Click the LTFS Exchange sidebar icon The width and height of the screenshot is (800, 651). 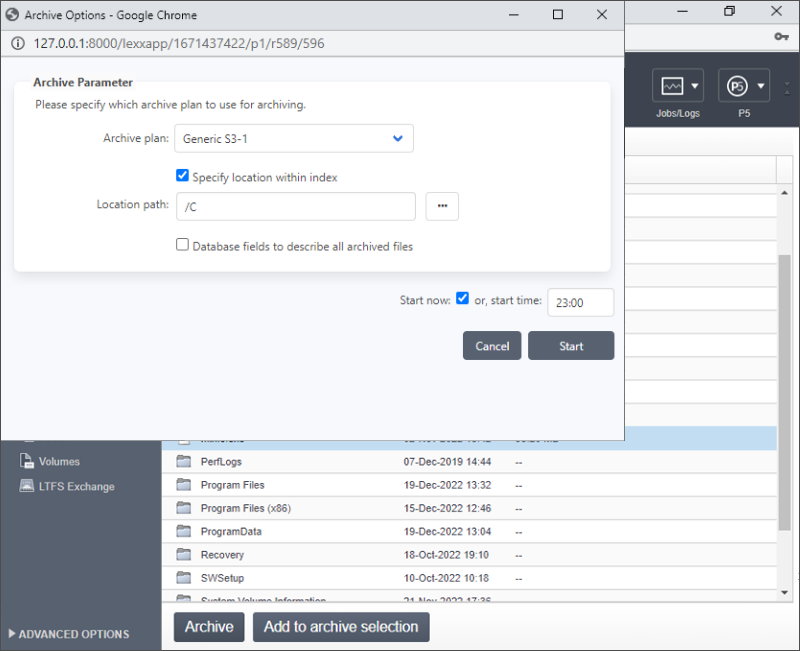click(27, 485)
